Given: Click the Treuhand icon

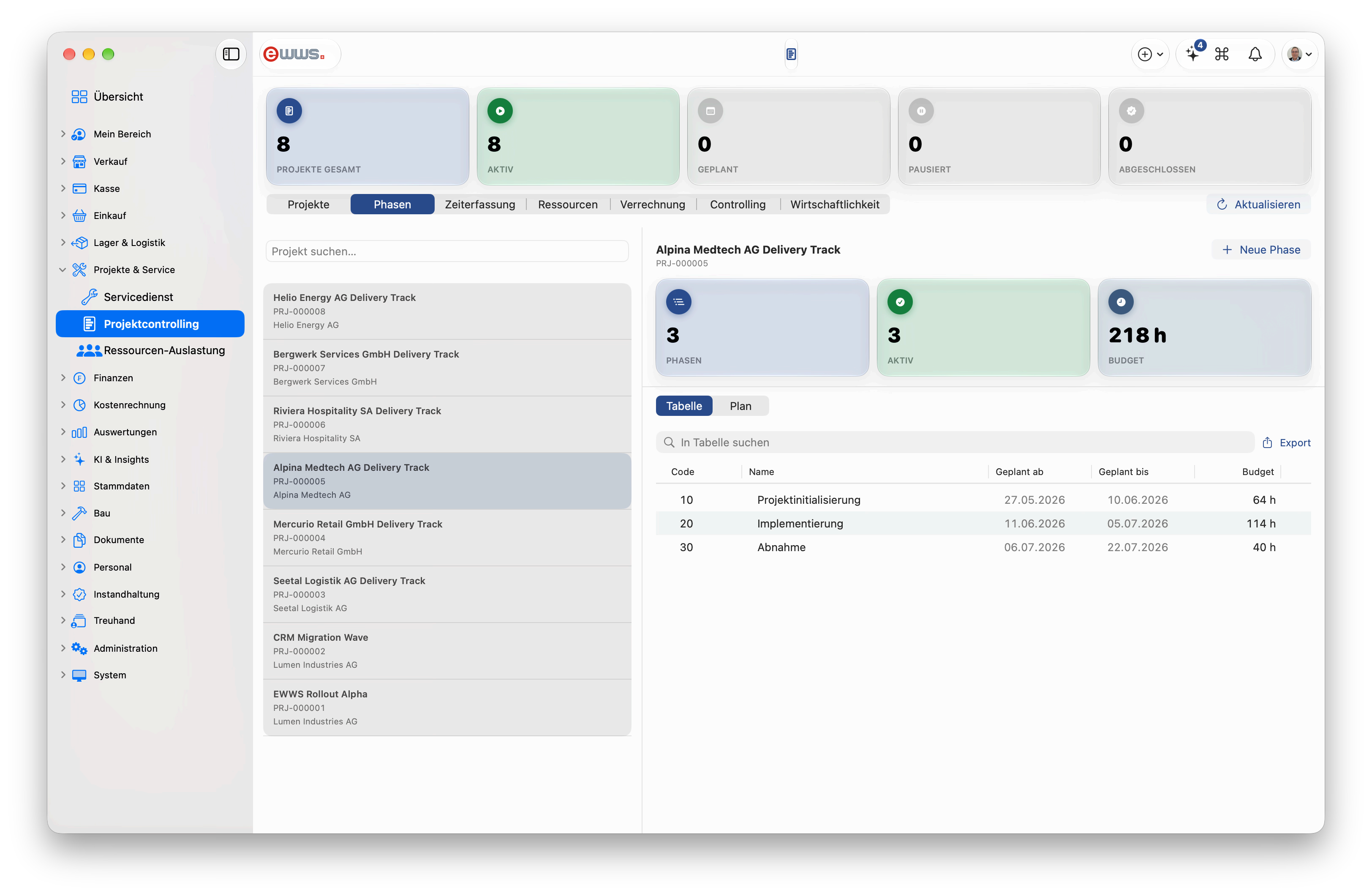Looking at the screenshot, I should [79, 621].
